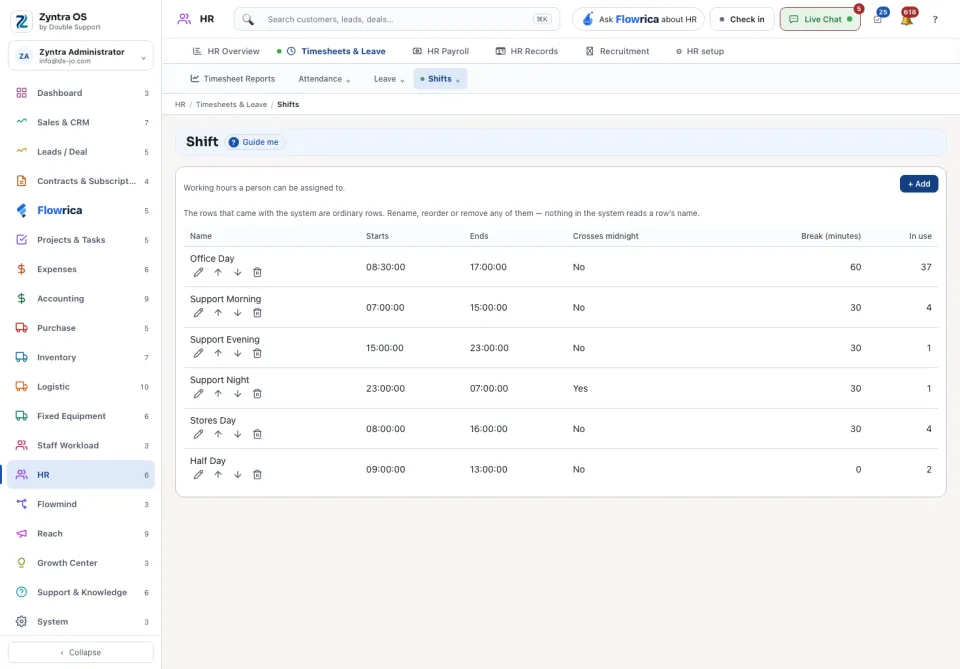Click the Guide me button
The image size is (960, 669).
253,142
